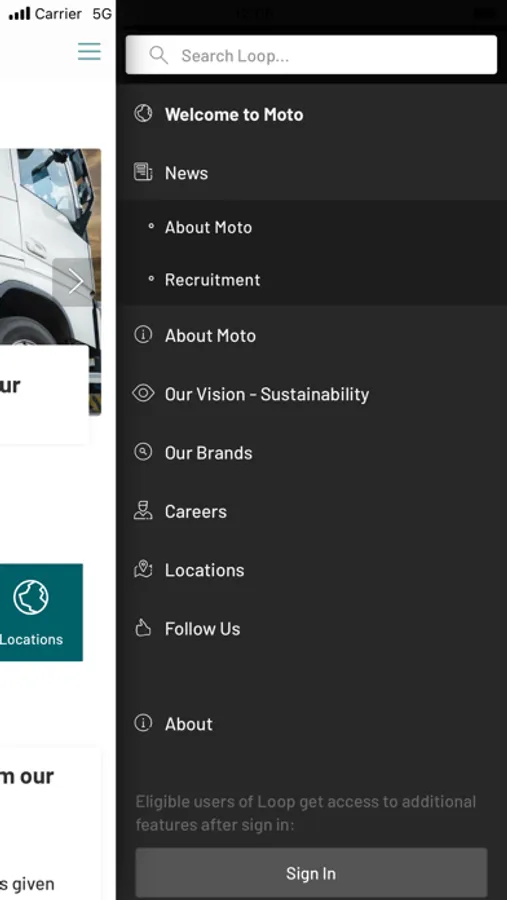This screenshot has width=507, height=900.
Task: Advance carousel with the right arrow
Action: point(76,282)
